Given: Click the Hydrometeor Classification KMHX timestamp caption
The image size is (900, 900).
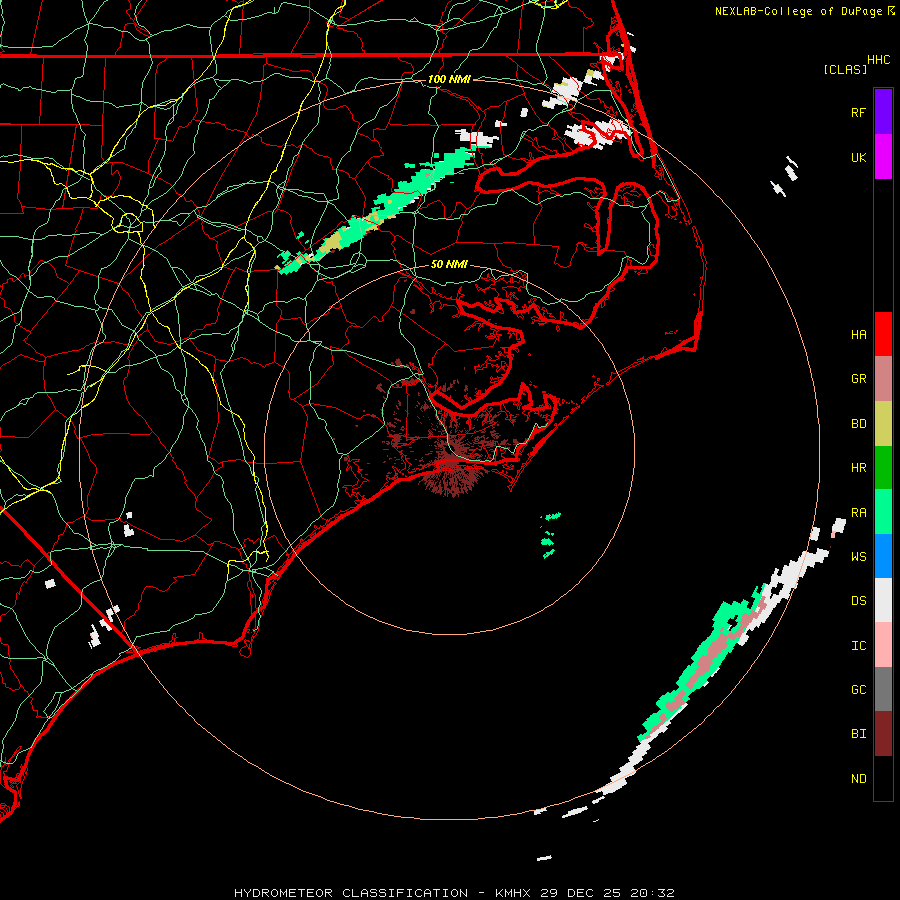Looking at the screenshot, I should click(454, 893).
